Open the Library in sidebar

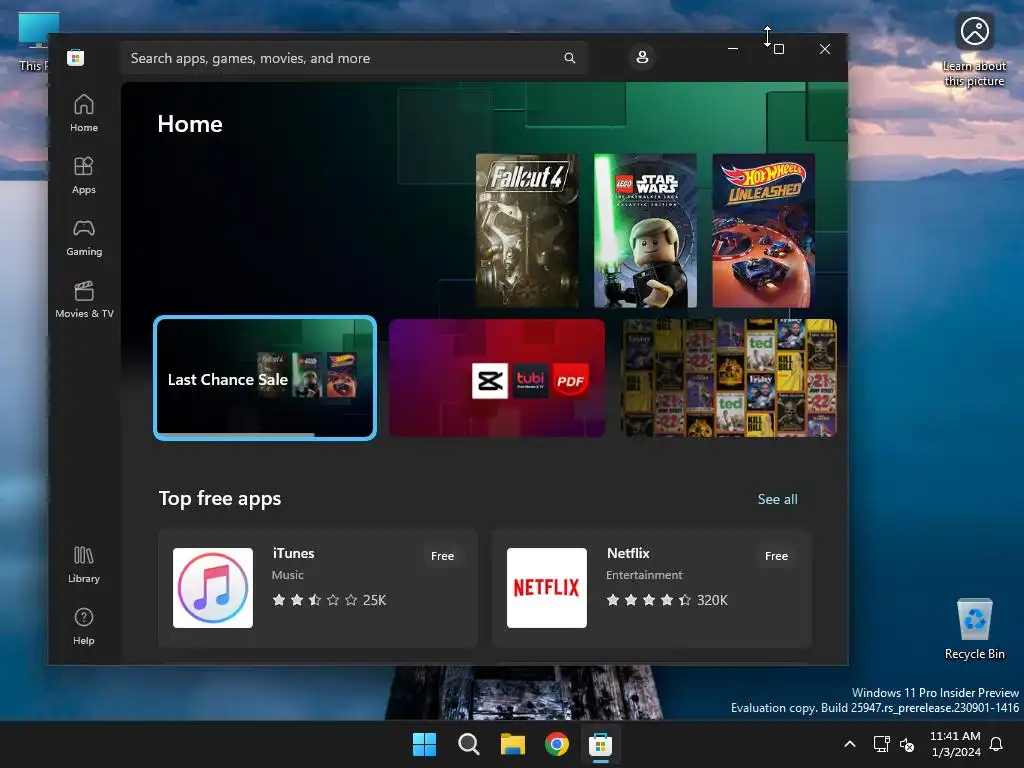(84, 564)
